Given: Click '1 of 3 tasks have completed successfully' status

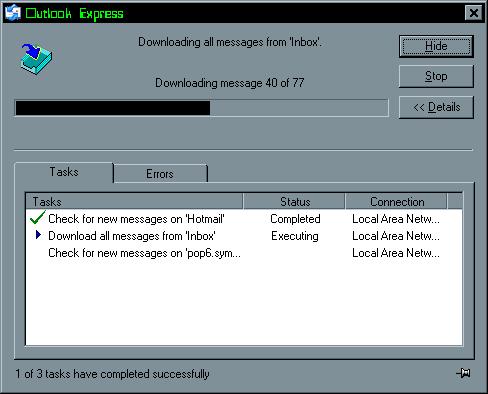Looking at the screenshot, I should click(112, 374).
